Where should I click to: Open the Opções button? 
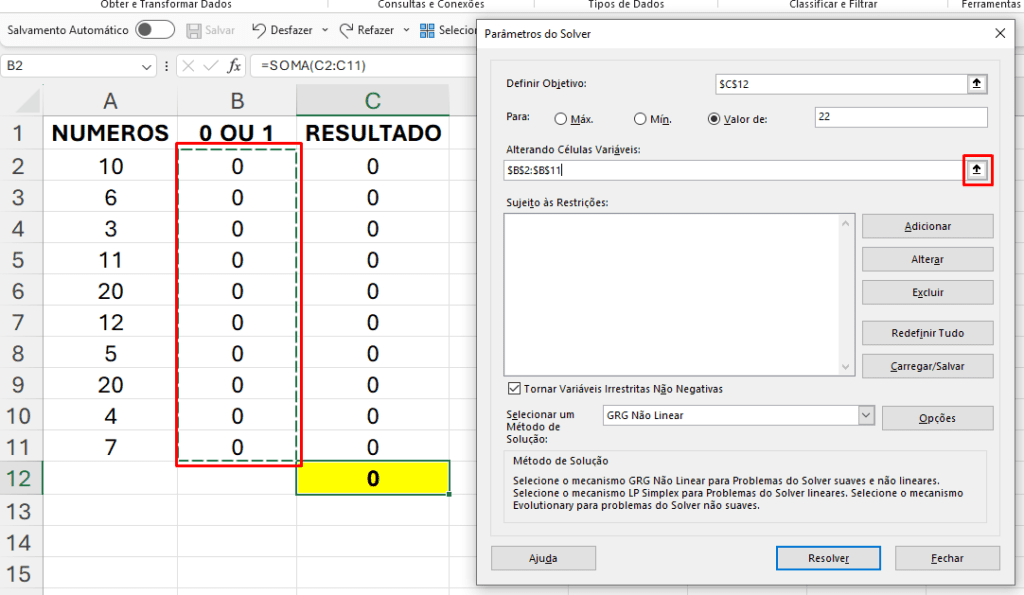point(937,418)
